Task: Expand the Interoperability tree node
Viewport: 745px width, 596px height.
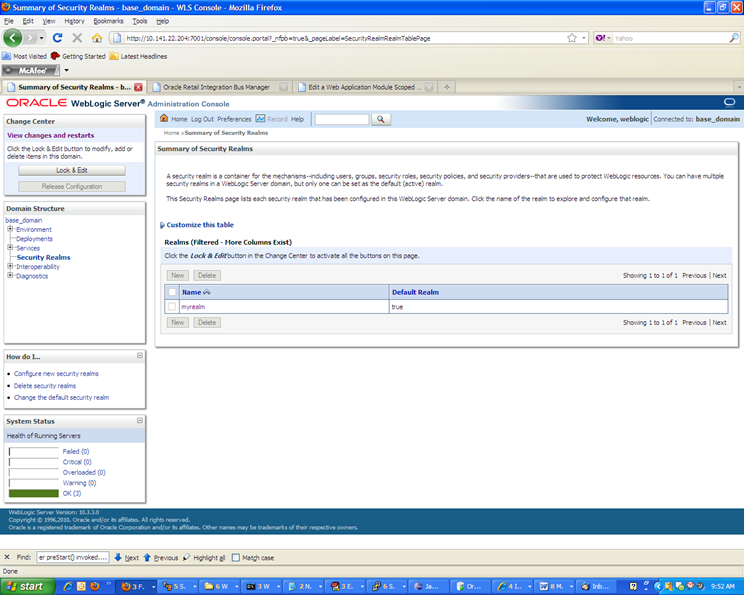Action: pyautogui.click(x=10, y=266)
